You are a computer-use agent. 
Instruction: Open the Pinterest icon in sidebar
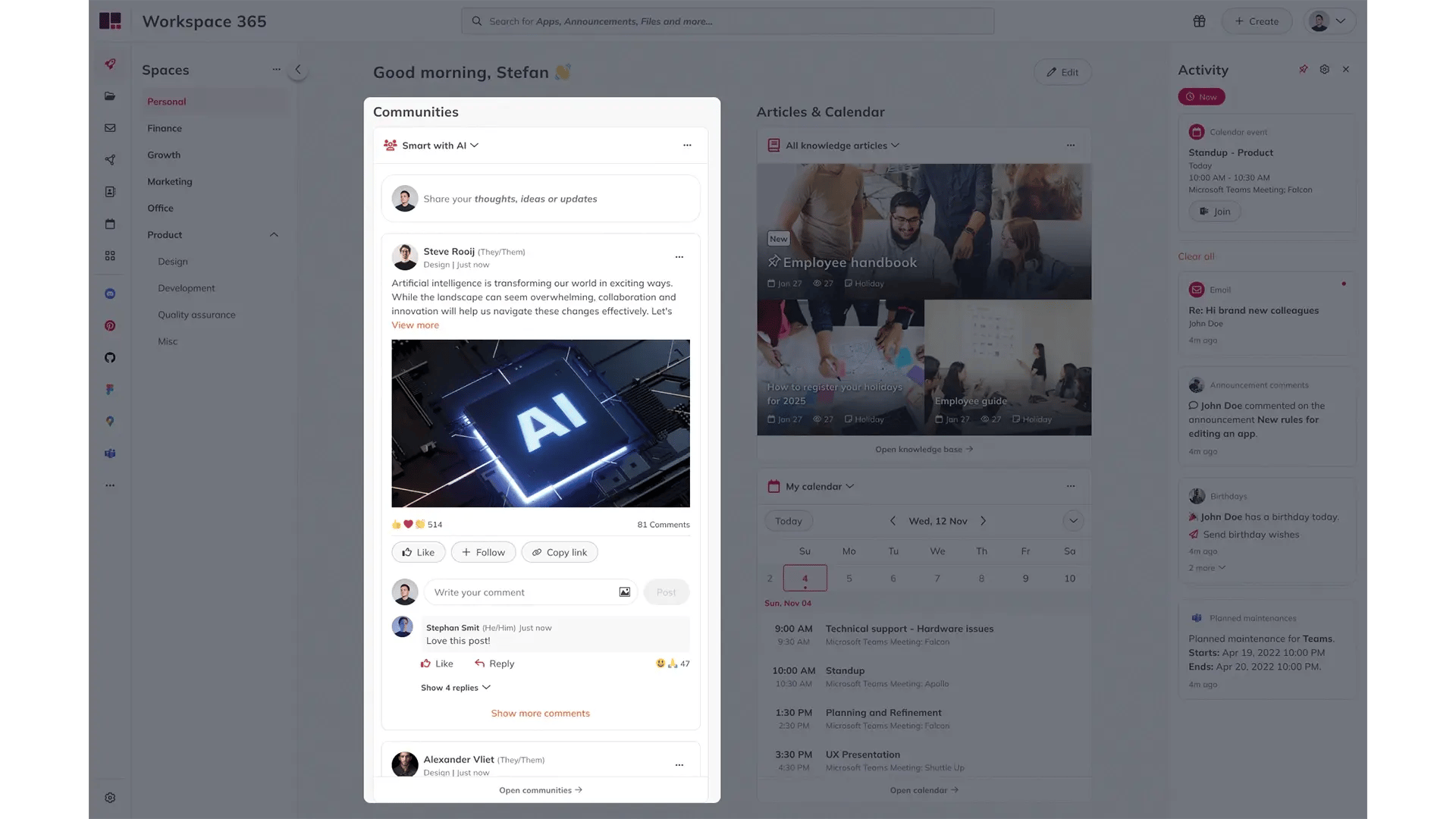[x=110, y=326]
